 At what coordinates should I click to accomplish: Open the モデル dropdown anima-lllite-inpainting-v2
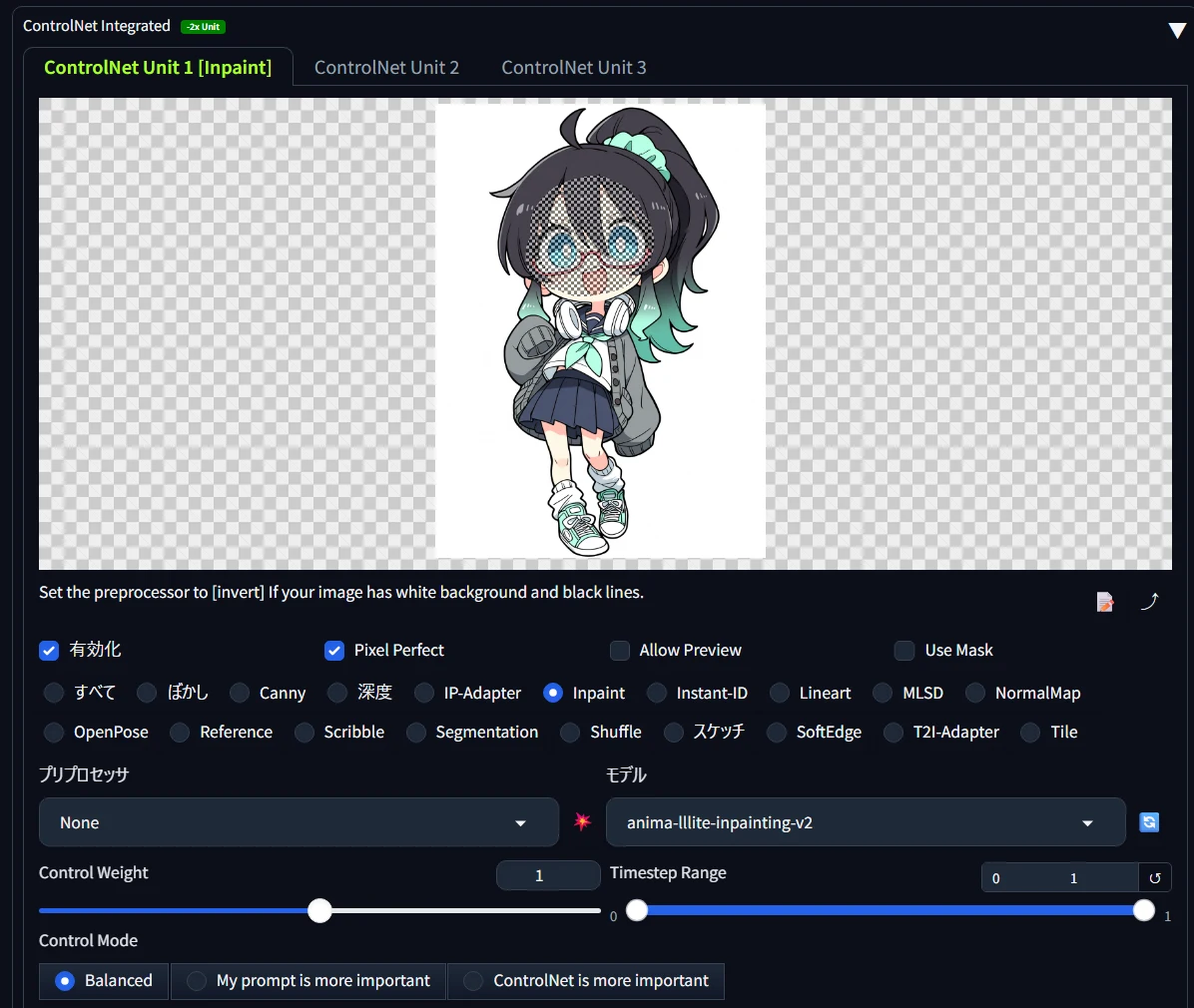(865, 822)
